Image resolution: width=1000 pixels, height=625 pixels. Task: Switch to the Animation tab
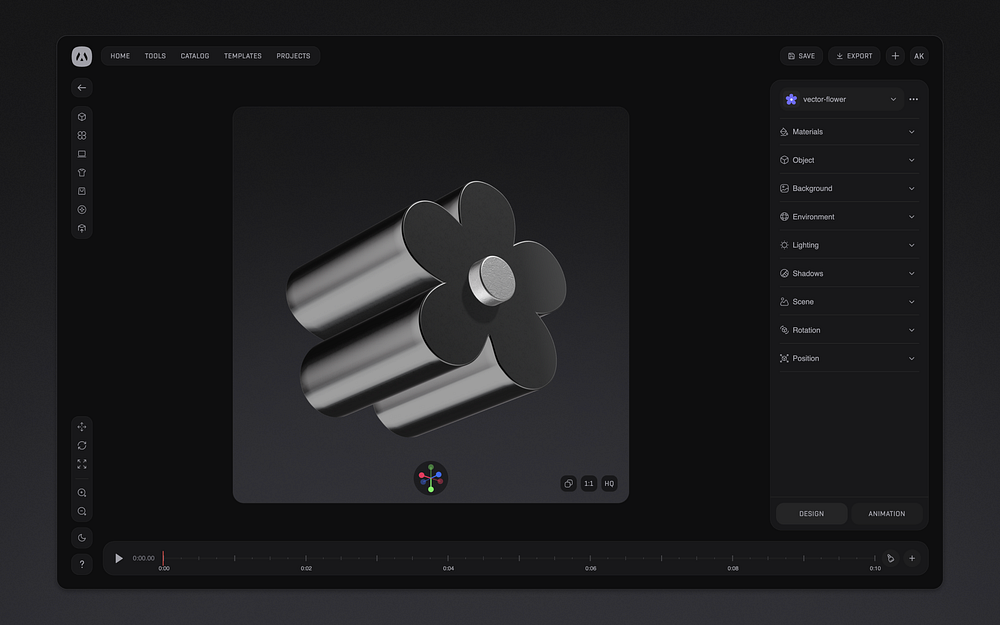point(886,513)
